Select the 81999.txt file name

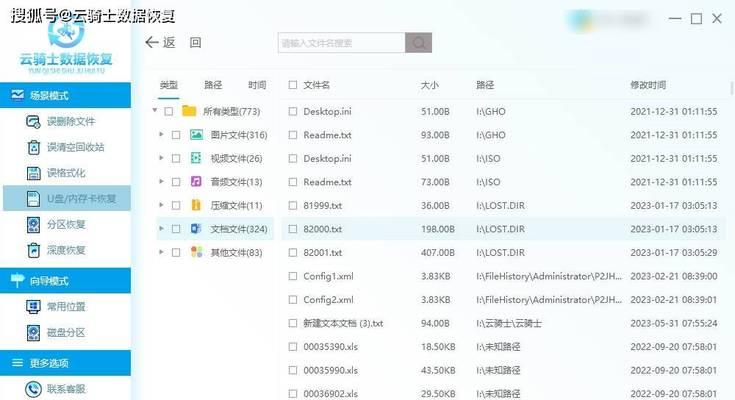[322, 205]
